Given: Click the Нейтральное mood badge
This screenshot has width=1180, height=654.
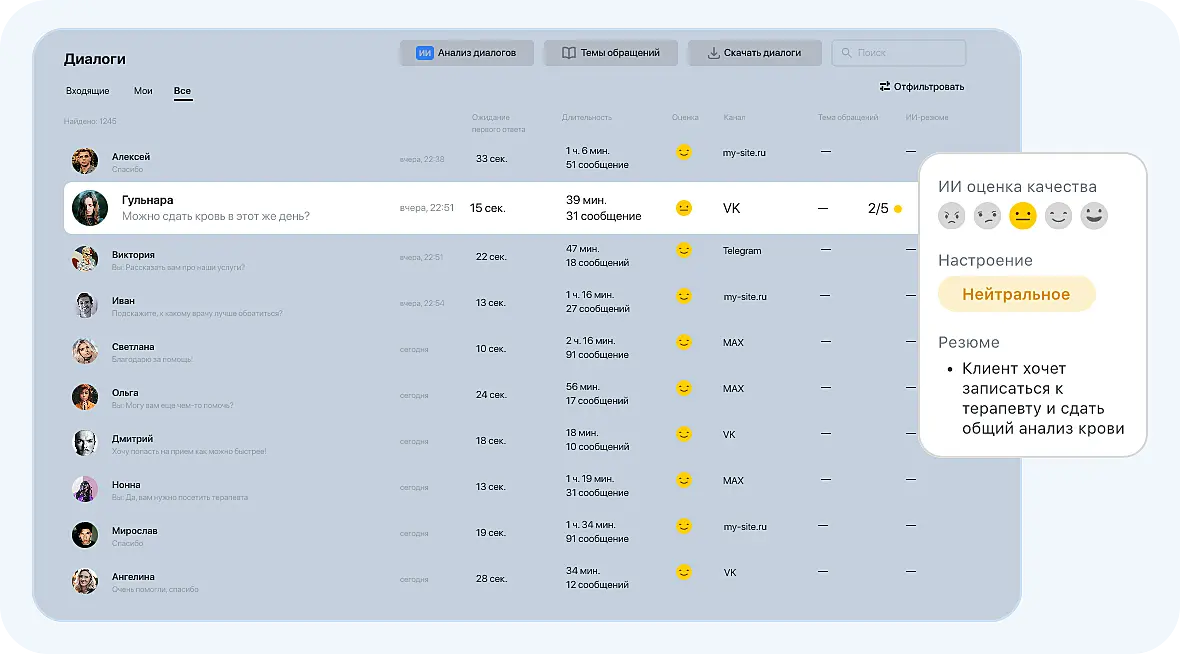Looking at the screenshot, I should tap(1016, 294).
